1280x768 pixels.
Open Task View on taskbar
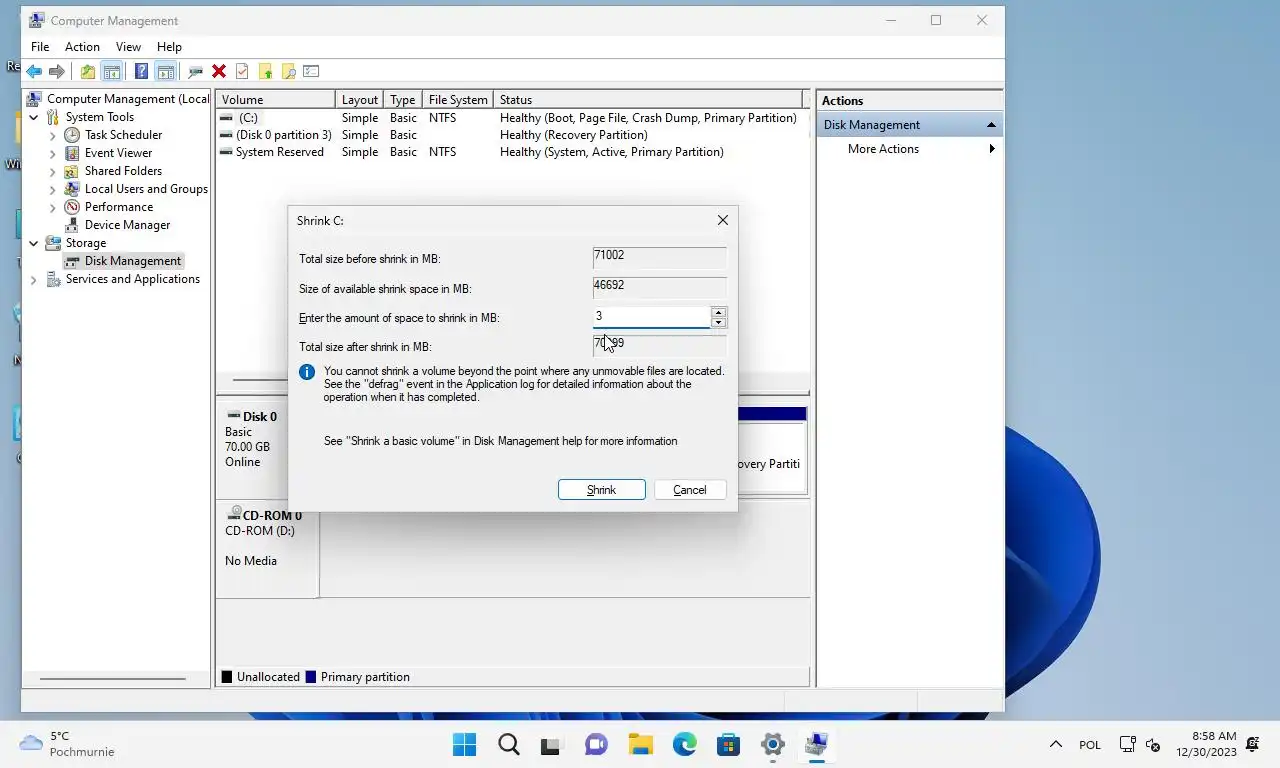click(x=552, y=744)
